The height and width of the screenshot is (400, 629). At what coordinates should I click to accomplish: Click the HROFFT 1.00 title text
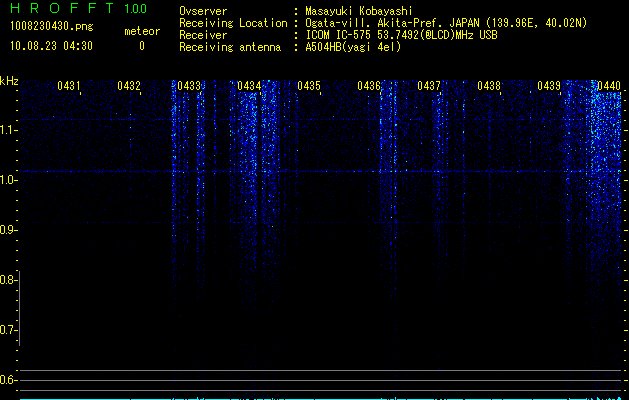click(x=78, y=8)
